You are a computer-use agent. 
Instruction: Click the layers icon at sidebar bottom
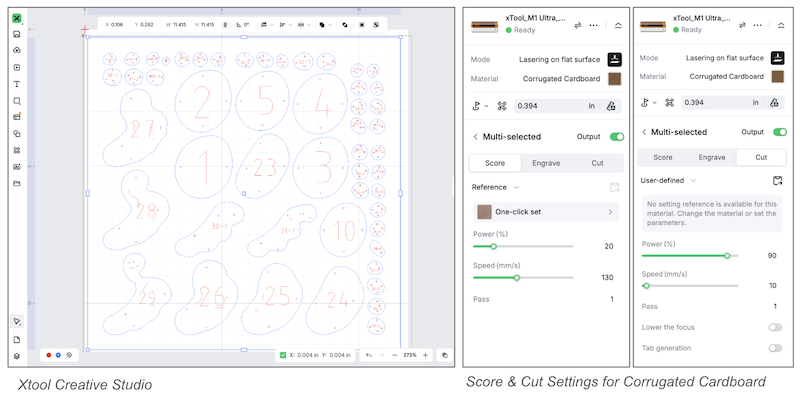coord(17,355)
